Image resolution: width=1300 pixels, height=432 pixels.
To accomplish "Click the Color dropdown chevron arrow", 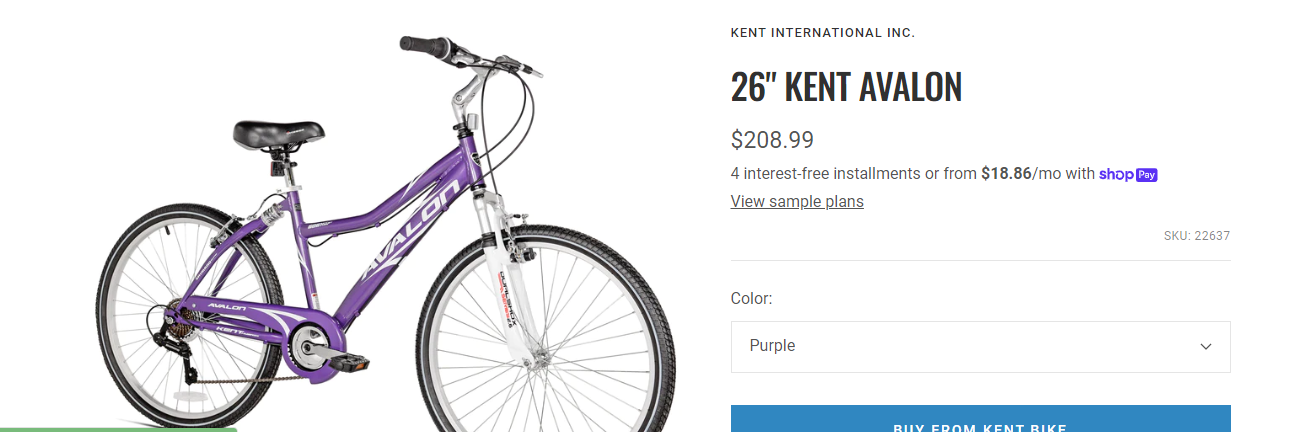I will pyautogui.click(x=1206, y=347).
